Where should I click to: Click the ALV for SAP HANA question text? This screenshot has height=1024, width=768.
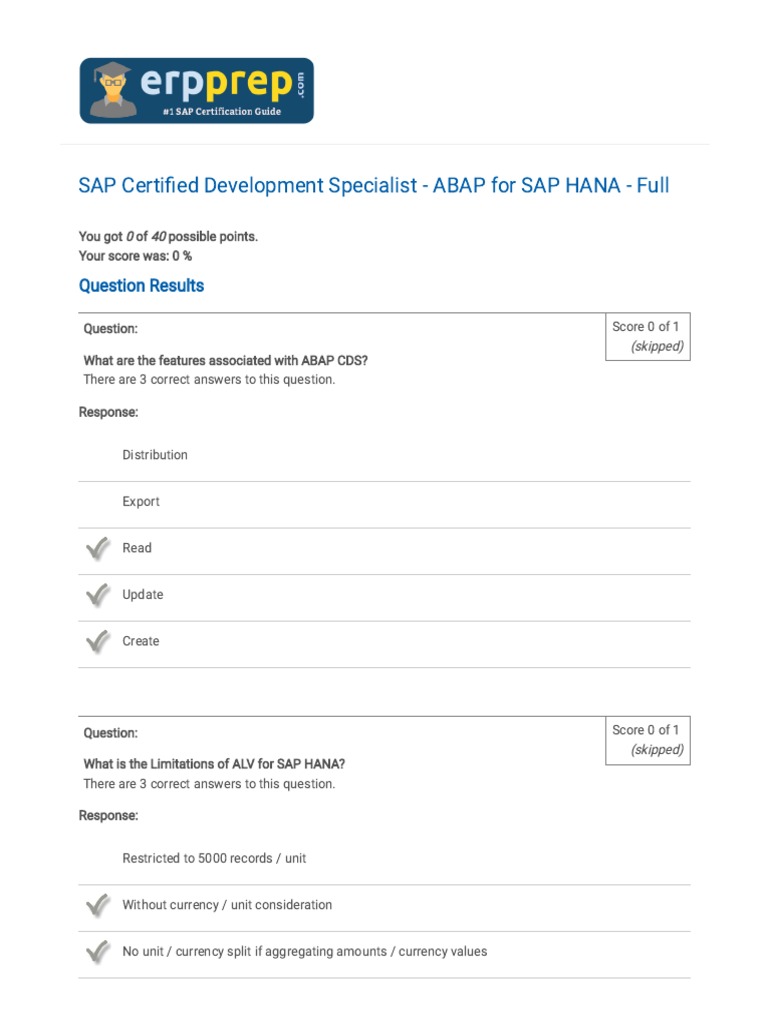coord(214,764)
